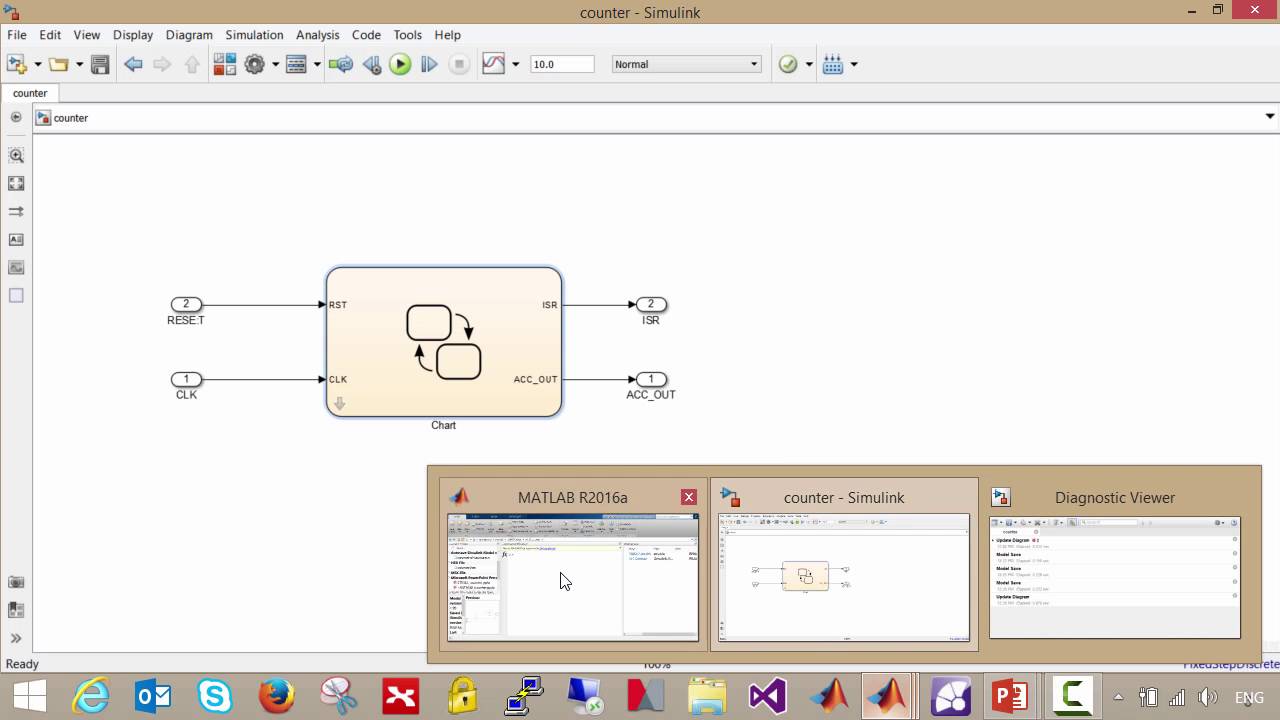
Task: Open the Diagram menu
Action: [x=189, y=35]
